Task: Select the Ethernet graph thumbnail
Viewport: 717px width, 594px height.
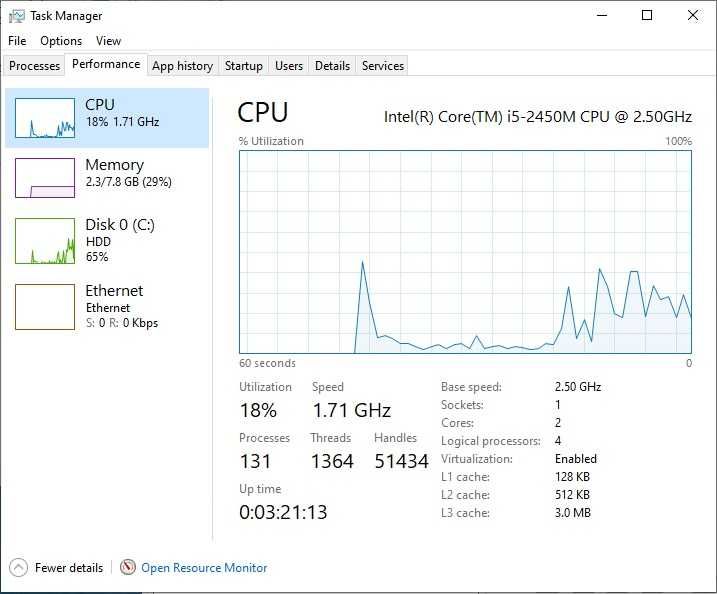Action: point(45,306)
